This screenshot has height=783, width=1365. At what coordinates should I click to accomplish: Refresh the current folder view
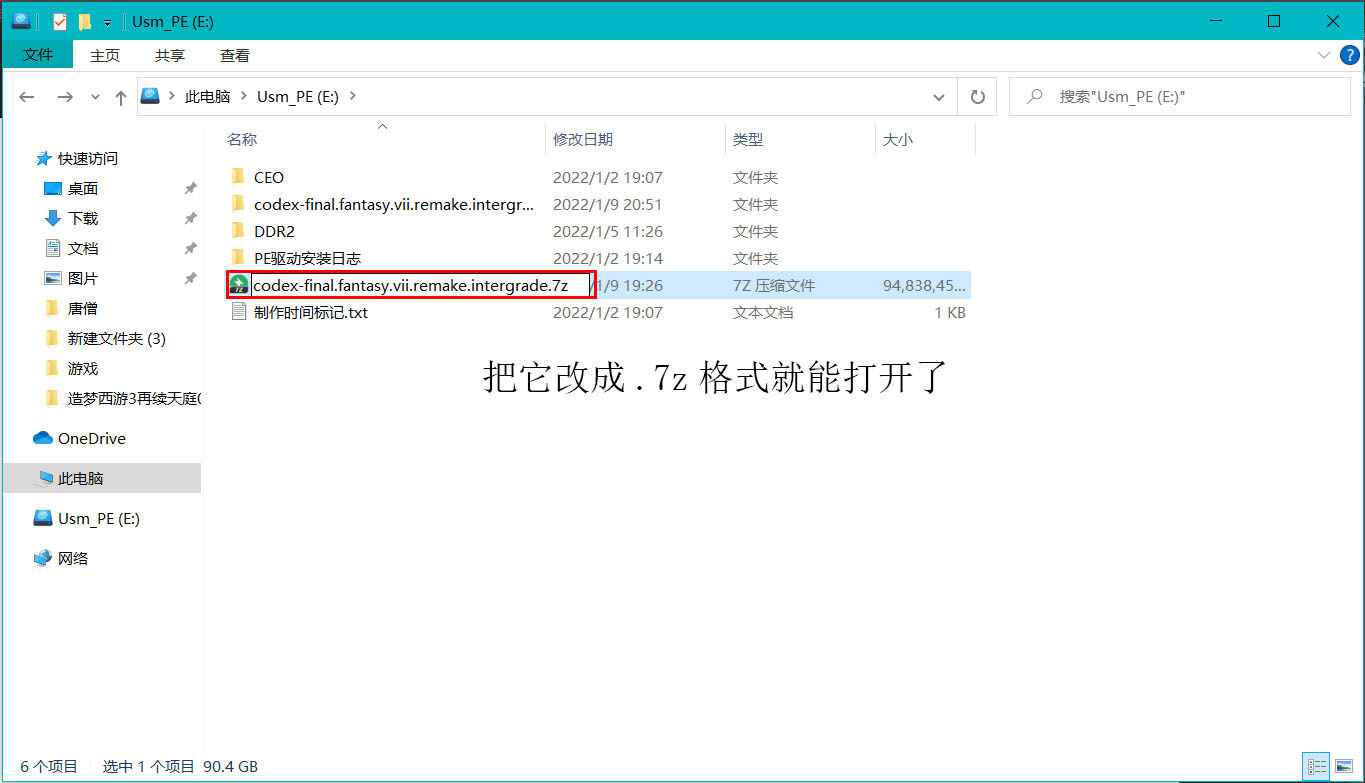pos(977,97)
